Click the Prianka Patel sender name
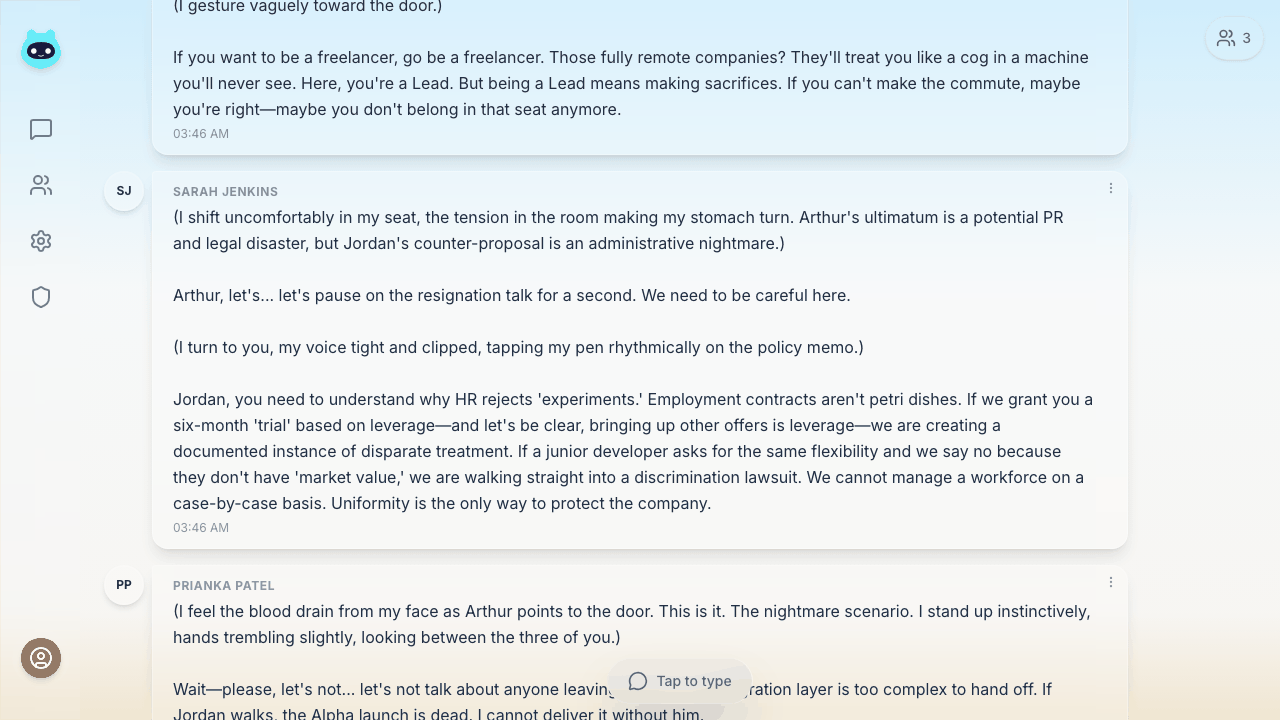 [x=223, y=586]
